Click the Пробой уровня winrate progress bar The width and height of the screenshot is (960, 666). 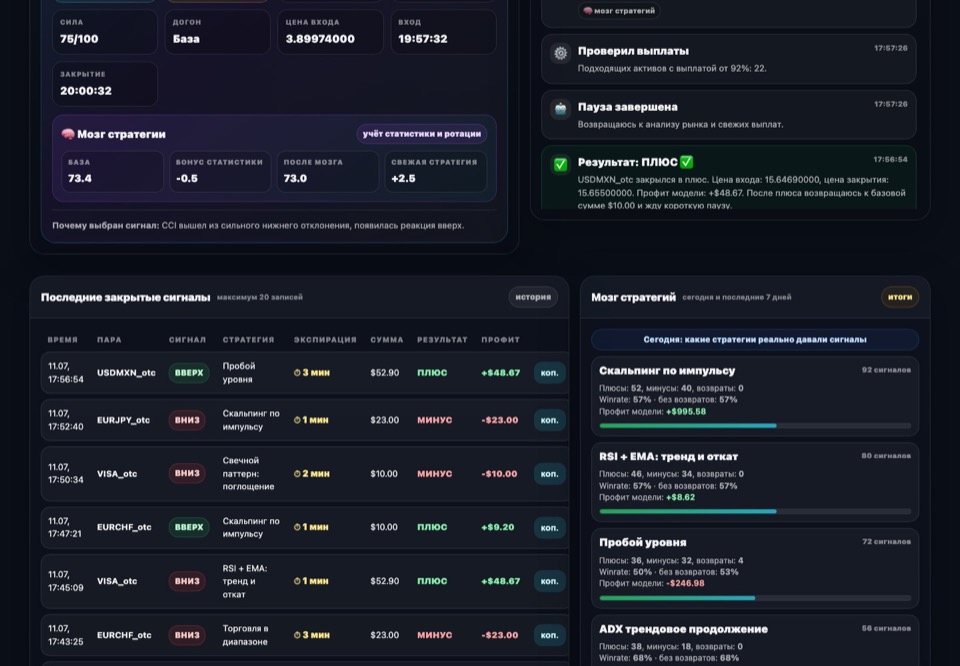coord(755,597)
